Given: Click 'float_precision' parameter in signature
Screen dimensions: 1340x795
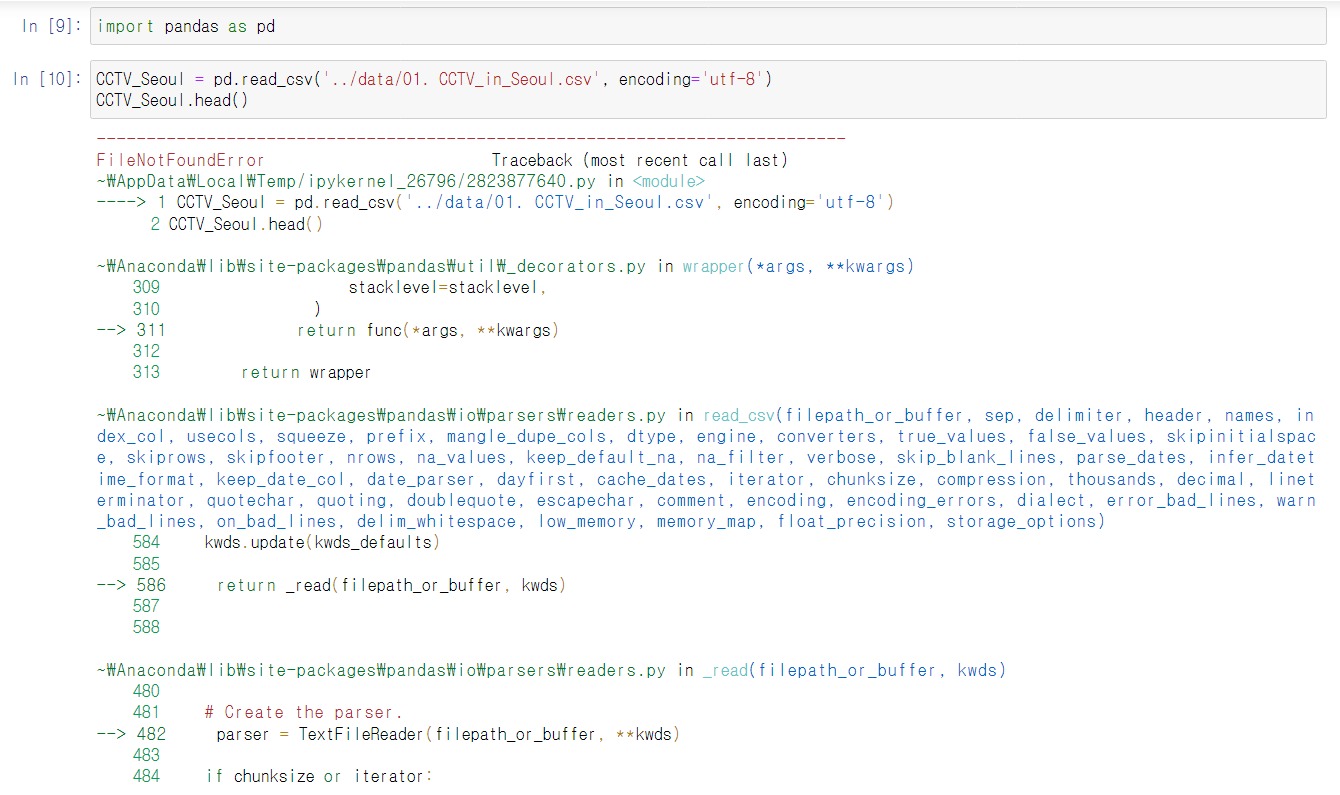Looking at the screenshot, I should tap(851, 521).
